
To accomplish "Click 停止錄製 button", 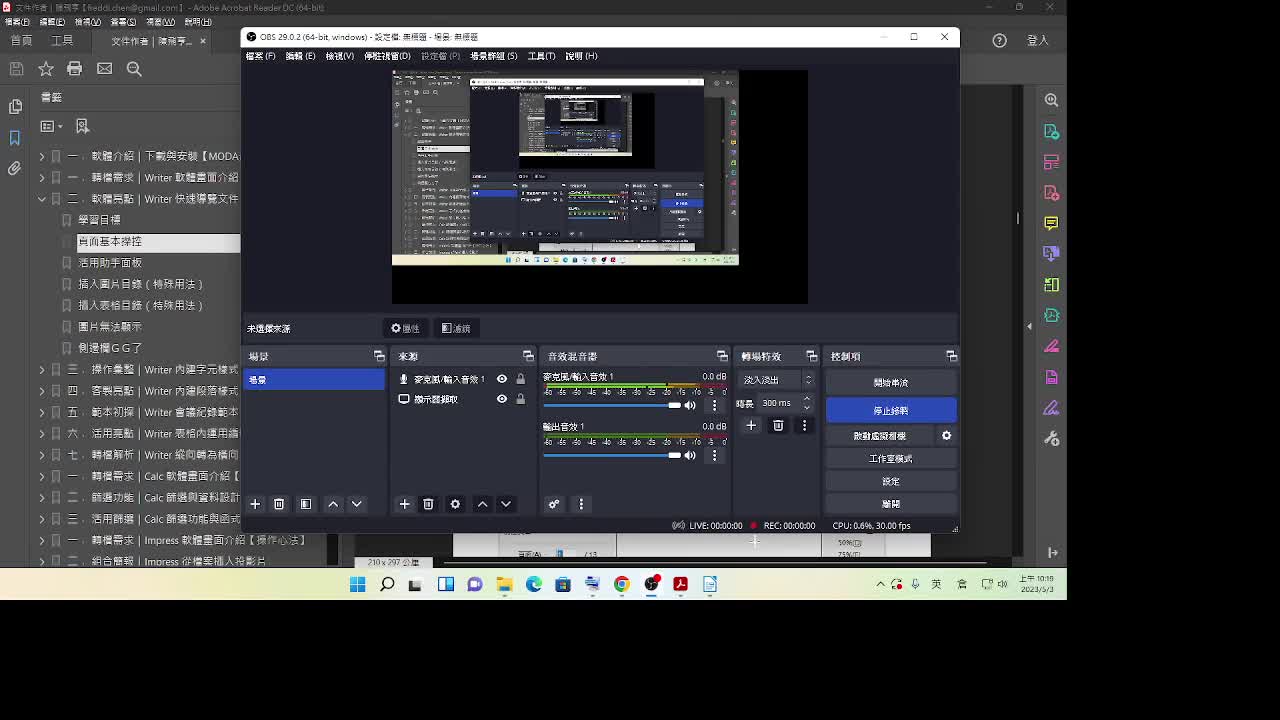I will point(891,410).
